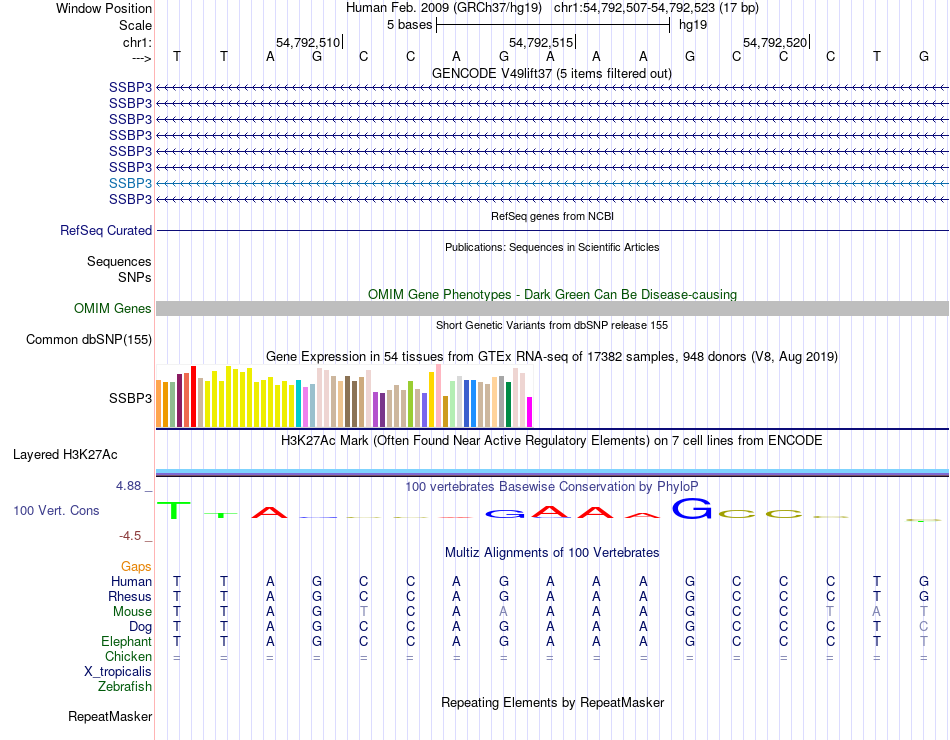Click the Window Position track label
The height and width of the screenshot is (740, 950).
(x=104, y=8)
